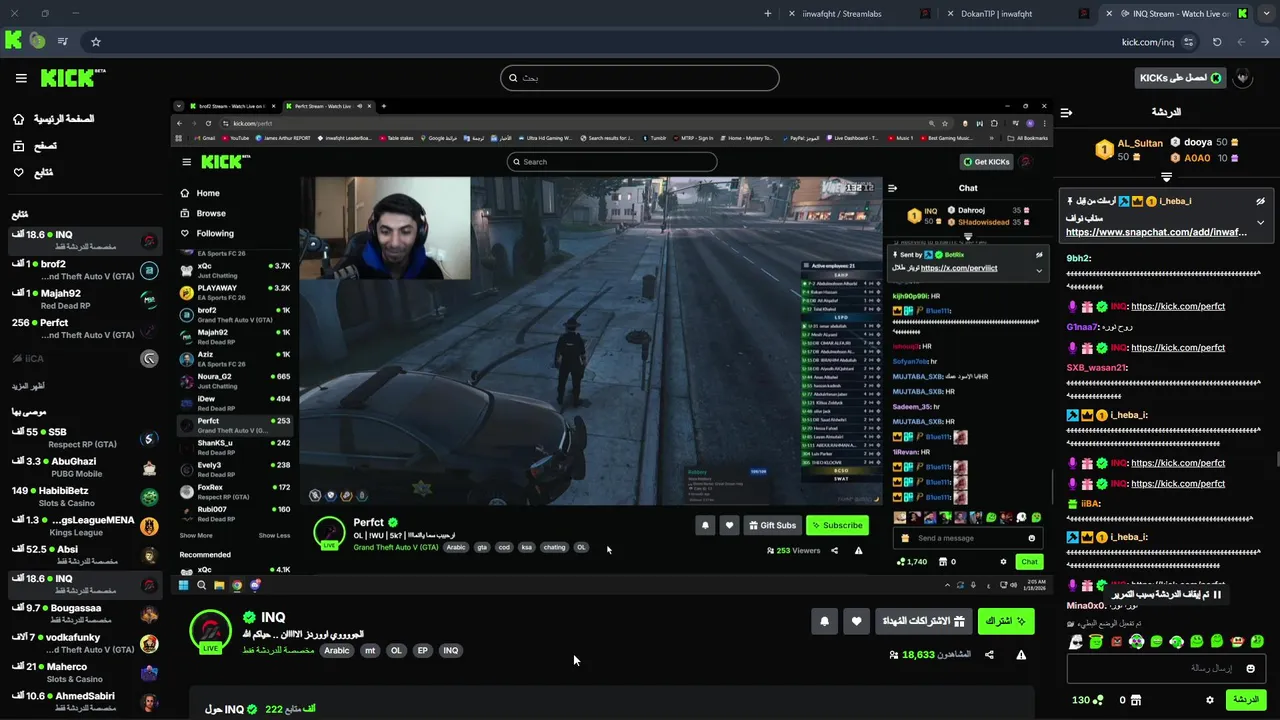The width and height of the screenshot is (1280, 720).
Task: Open AbuGhazi recommended channel
Action: (84, 467)
